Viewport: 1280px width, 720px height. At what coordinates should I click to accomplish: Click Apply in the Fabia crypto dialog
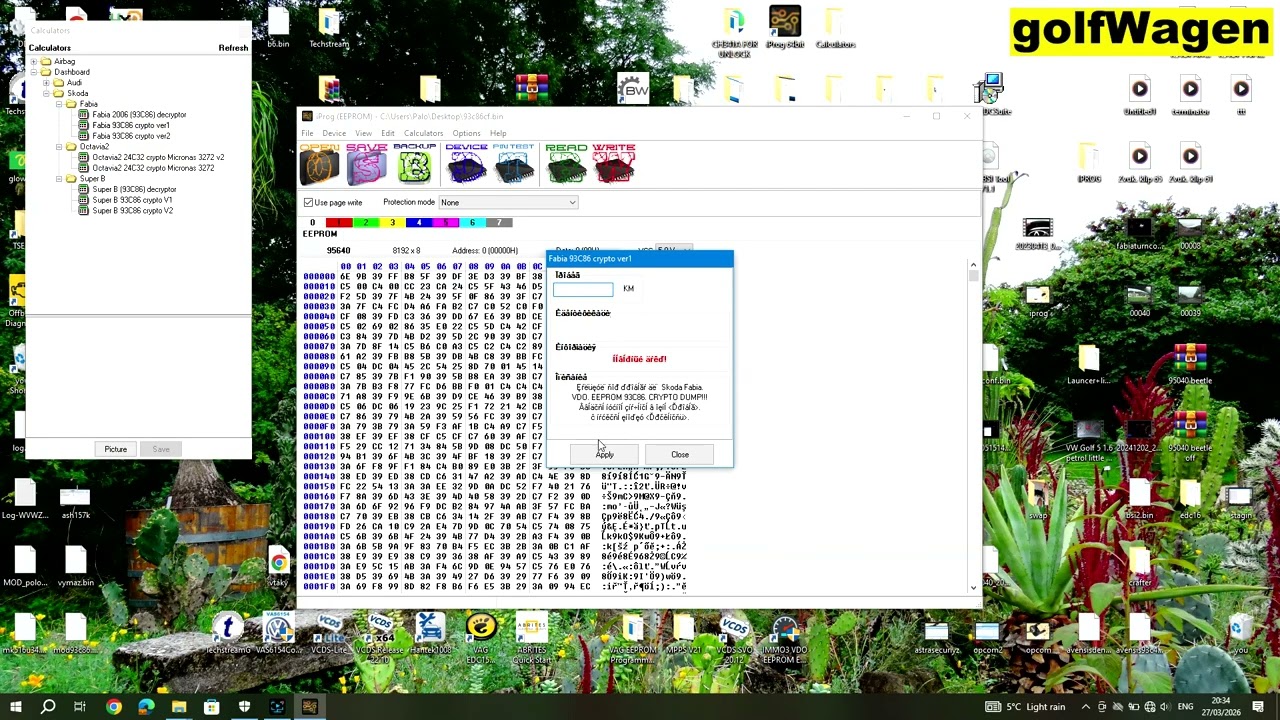(x=605, y=455)
